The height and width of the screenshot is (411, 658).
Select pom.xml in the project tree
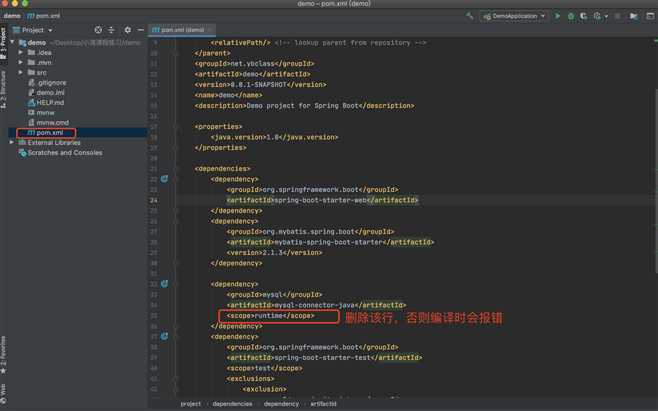[45, 133]
